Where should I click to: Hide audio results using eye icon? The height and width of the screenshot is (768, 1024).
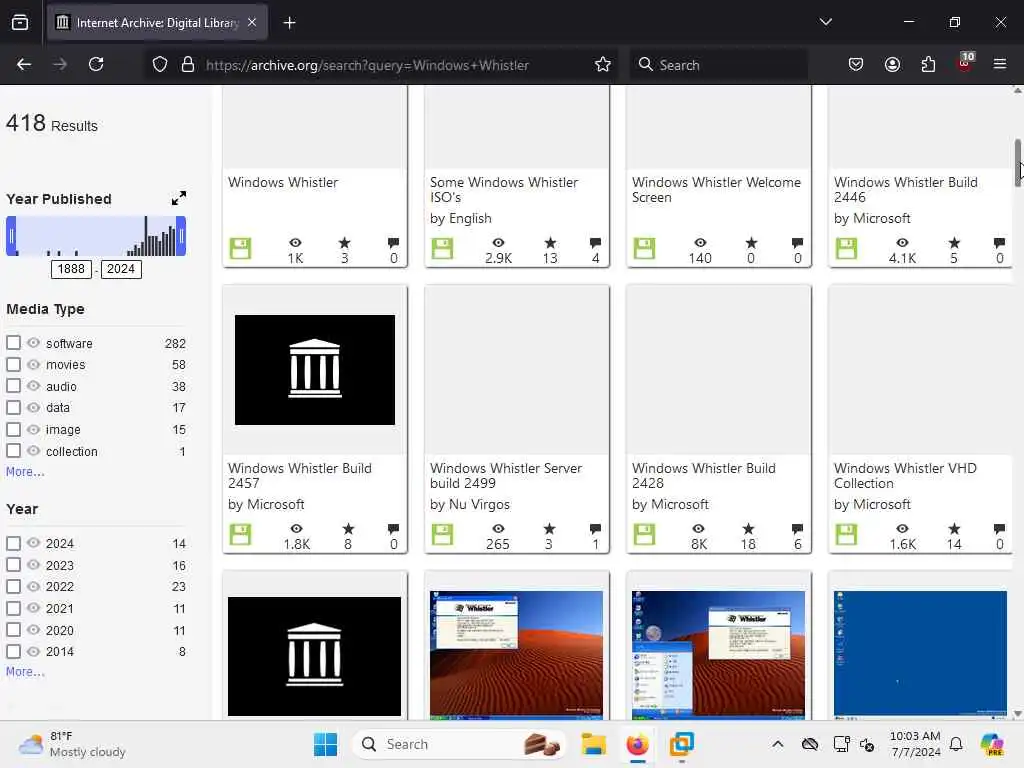click(x=33, y=386)
